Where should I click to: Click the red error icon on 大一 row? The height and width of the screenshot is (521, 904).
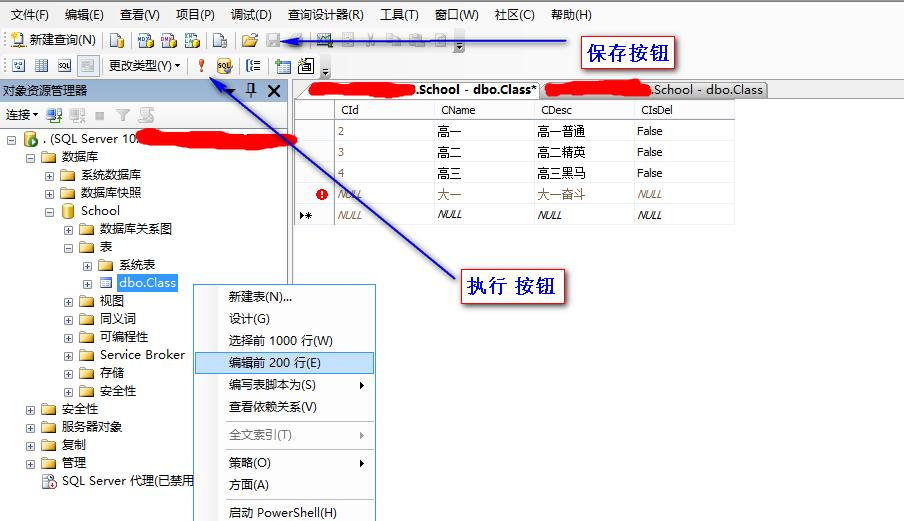(322, 194)
